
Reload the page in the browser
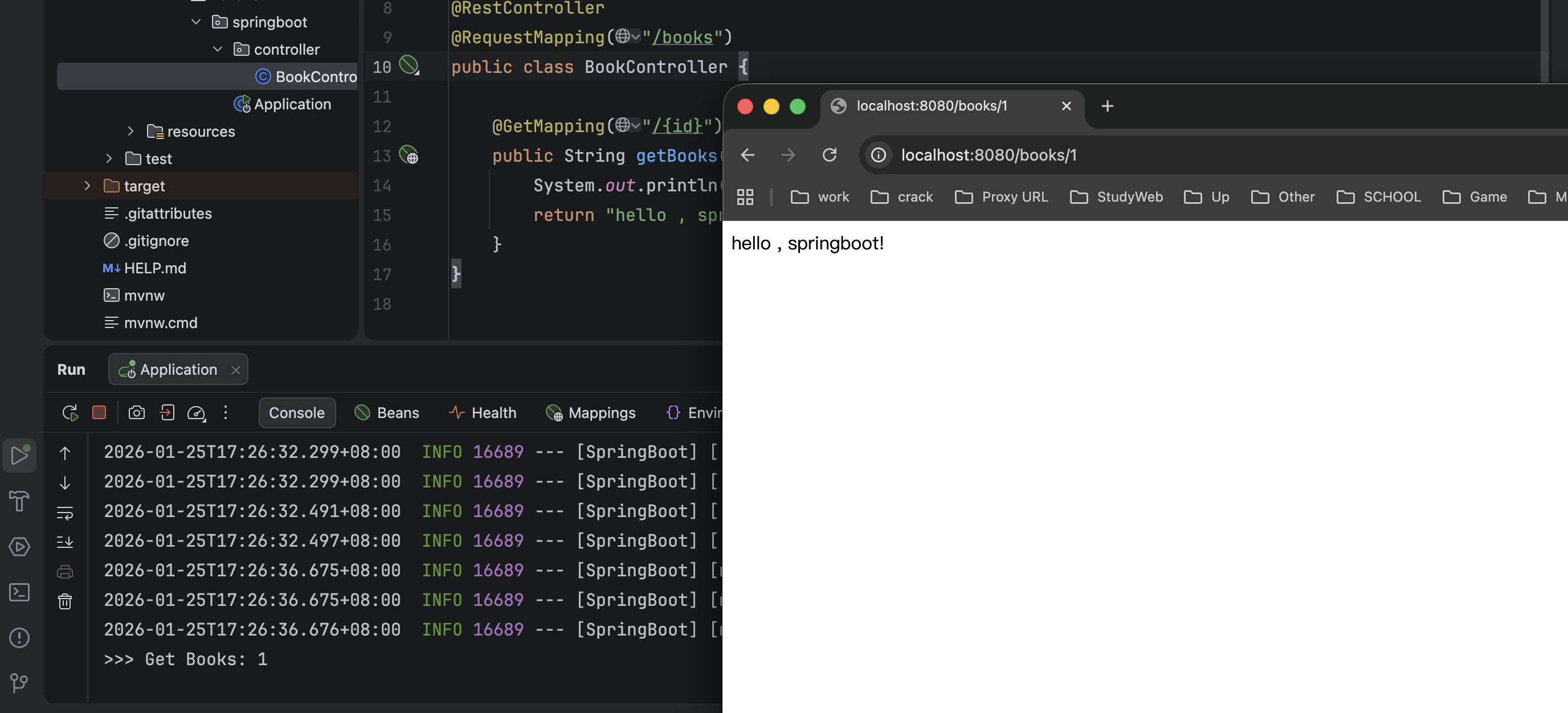[830, 155]
